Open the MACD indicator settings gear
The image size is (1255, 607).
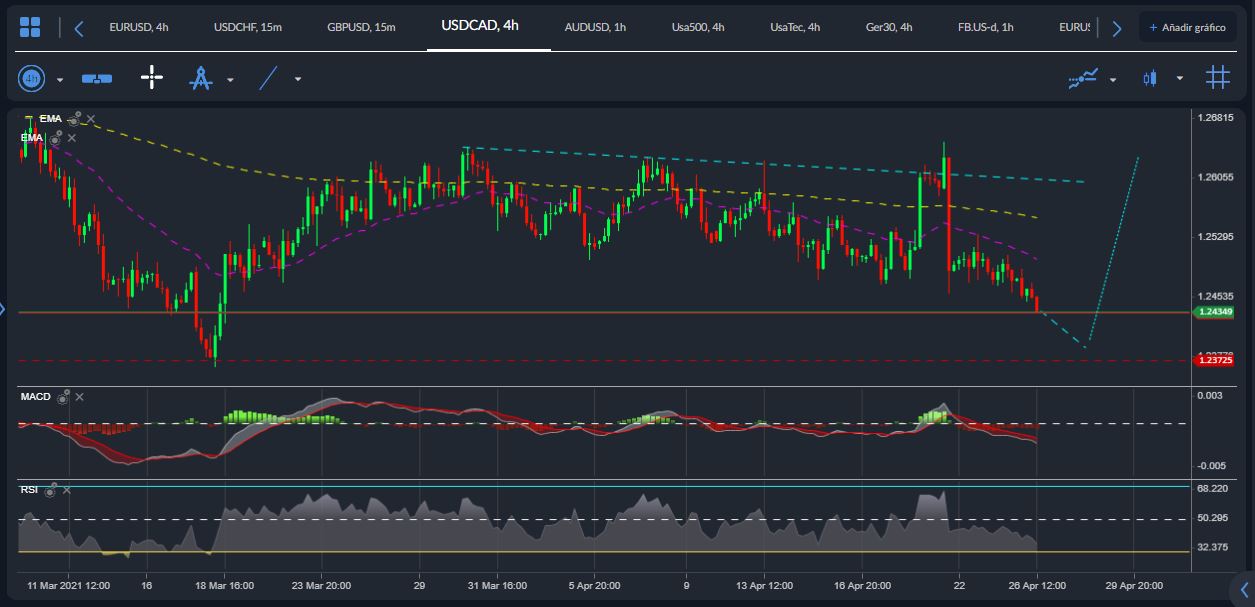pos(62,396)
